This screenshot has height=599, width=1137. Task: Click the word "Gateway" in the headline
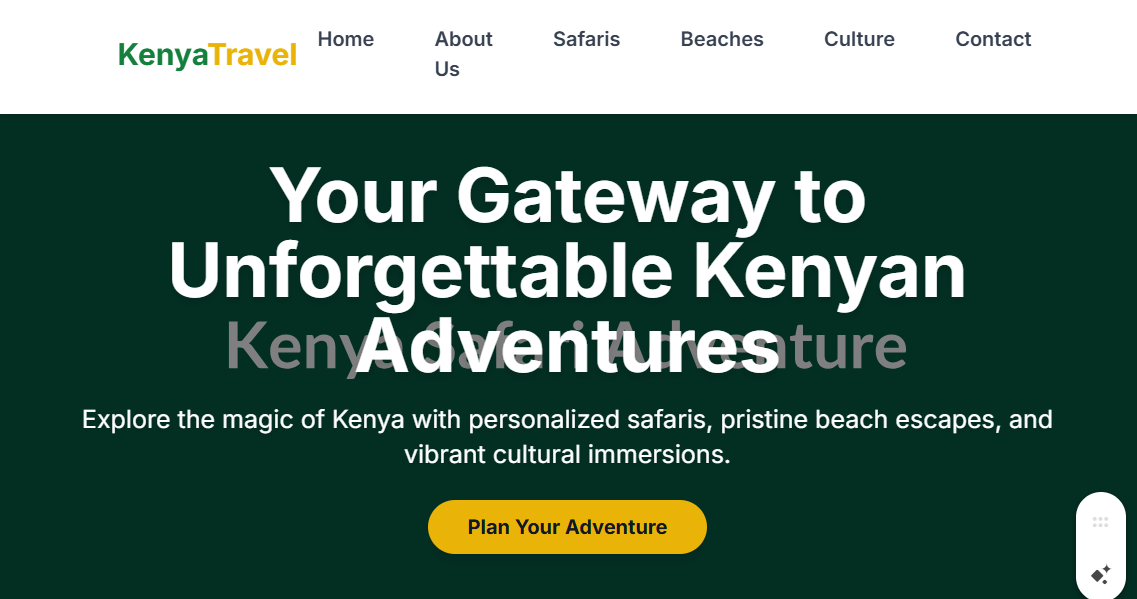614,195
